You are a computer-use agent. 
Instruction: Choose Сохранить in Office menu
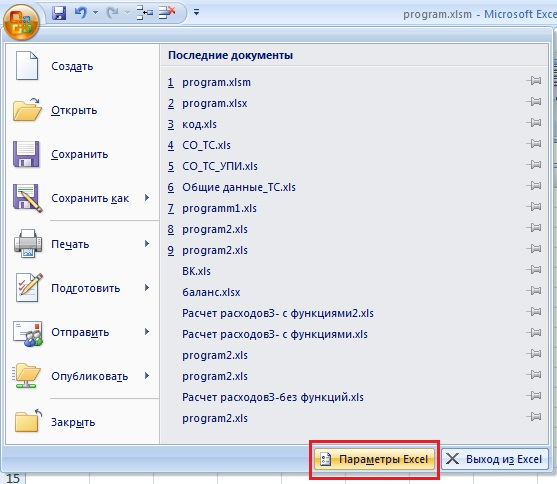point(82,154)
